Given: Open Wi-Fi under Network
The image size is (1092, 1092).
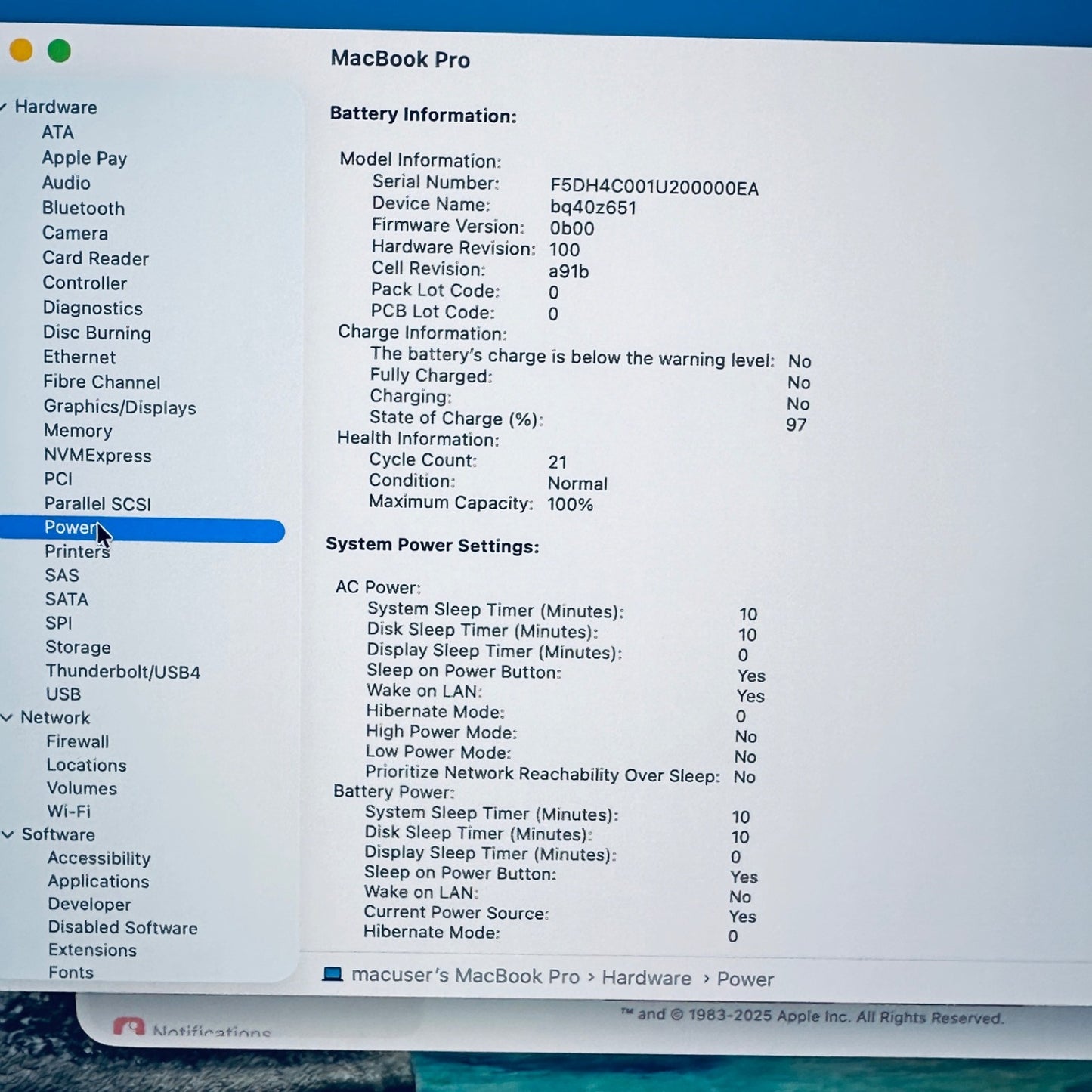Looking at the screenshot, I should click(x=68, y=812).
